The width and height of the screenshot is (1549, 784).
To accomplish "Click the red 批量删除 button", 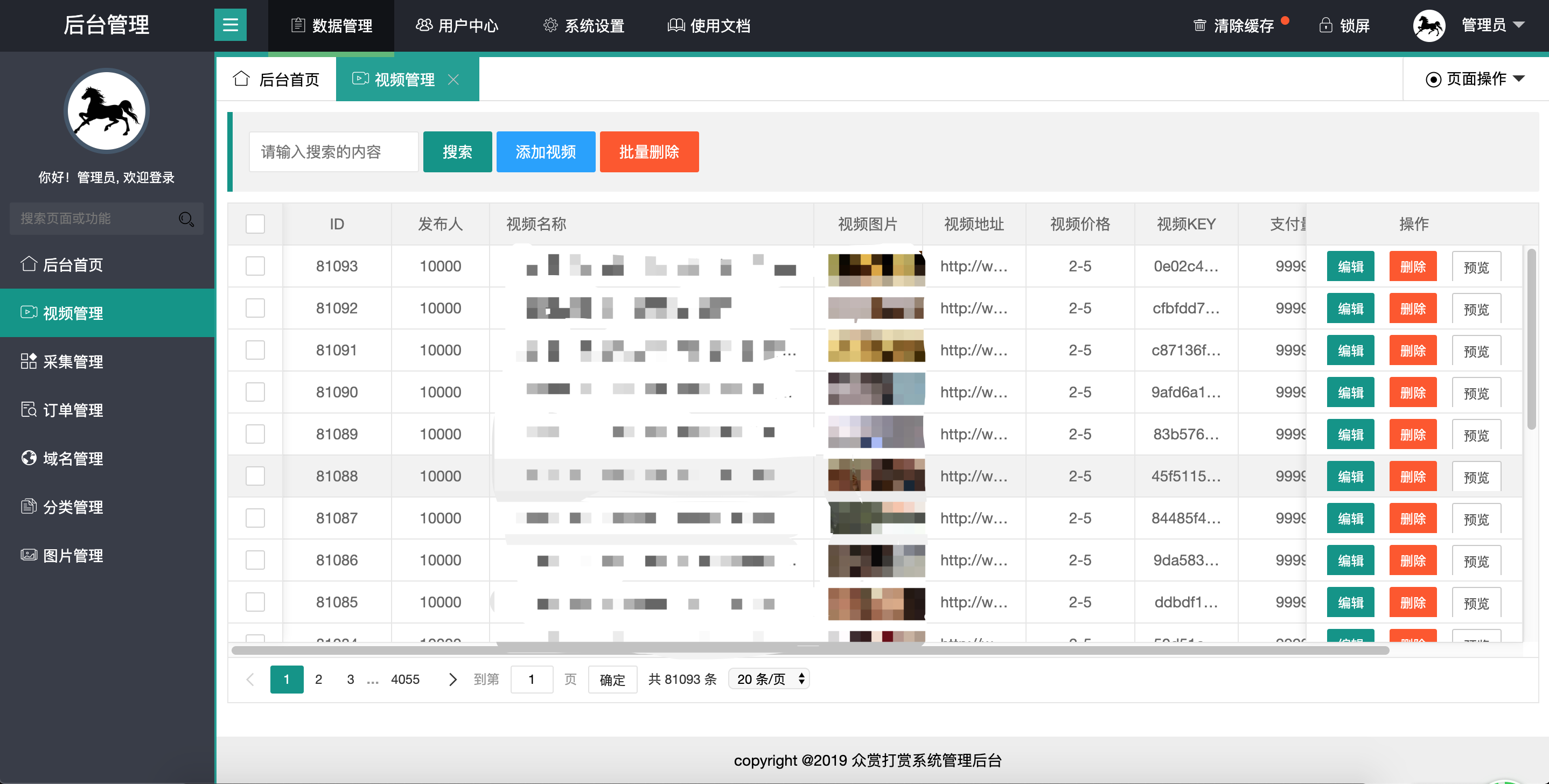I will (650, 151).
